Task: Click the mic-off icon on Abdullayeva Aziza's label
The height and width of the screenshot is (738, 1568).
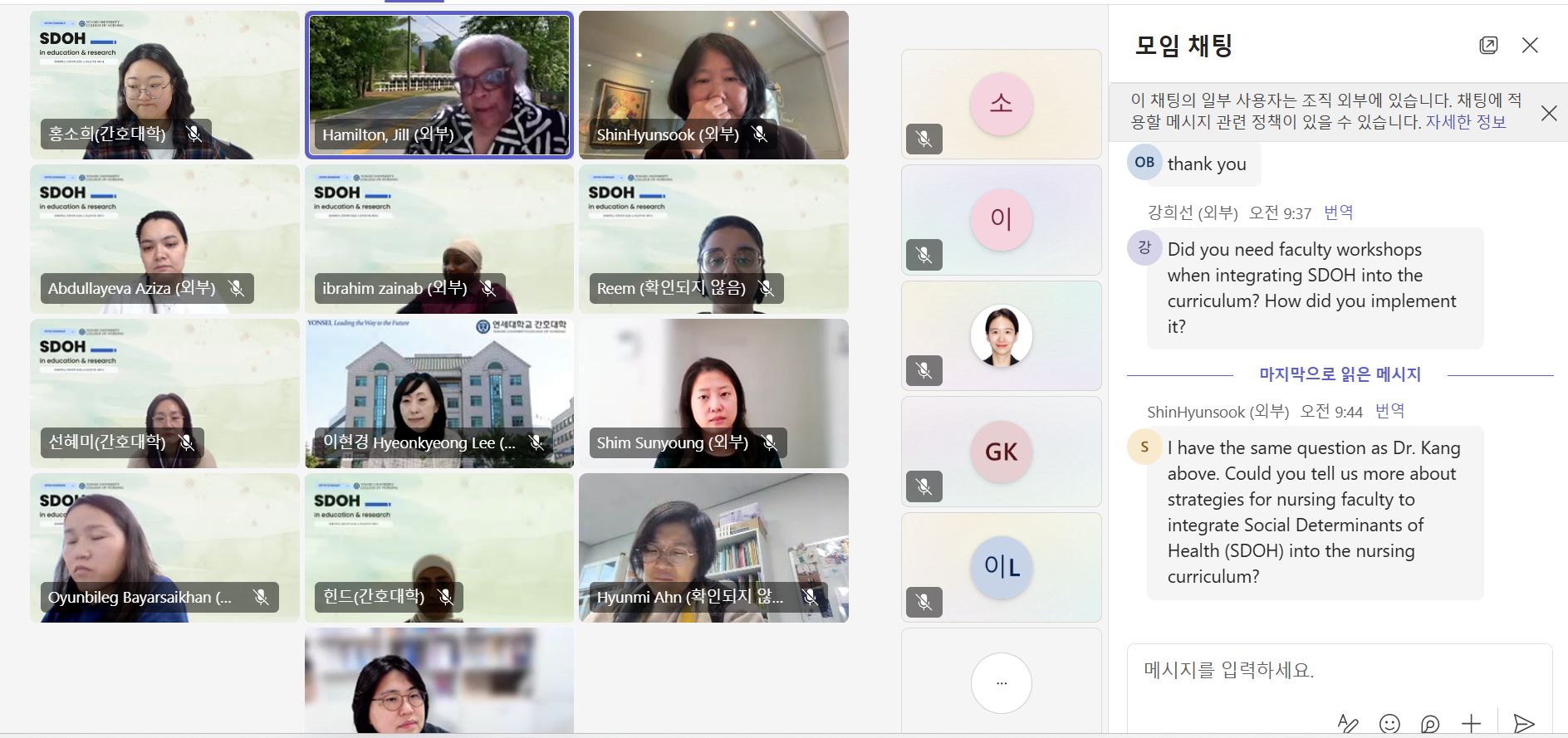Action: click(x=237, y=288)
